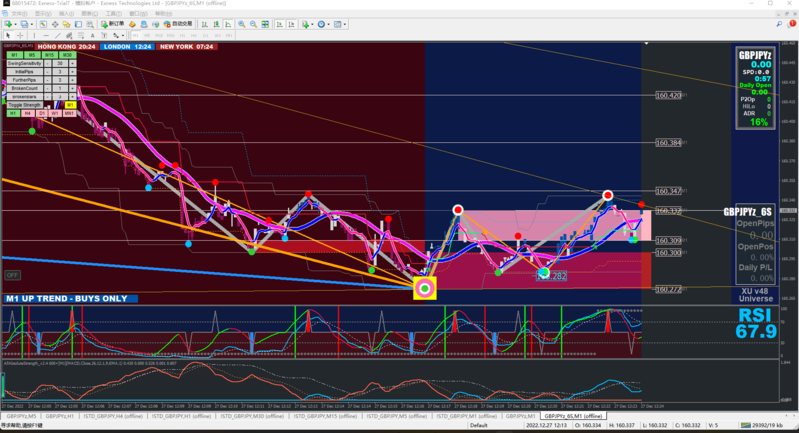Open the Navigator folder-star icon
Screen dimensions: 799x433
click(66, 24)
